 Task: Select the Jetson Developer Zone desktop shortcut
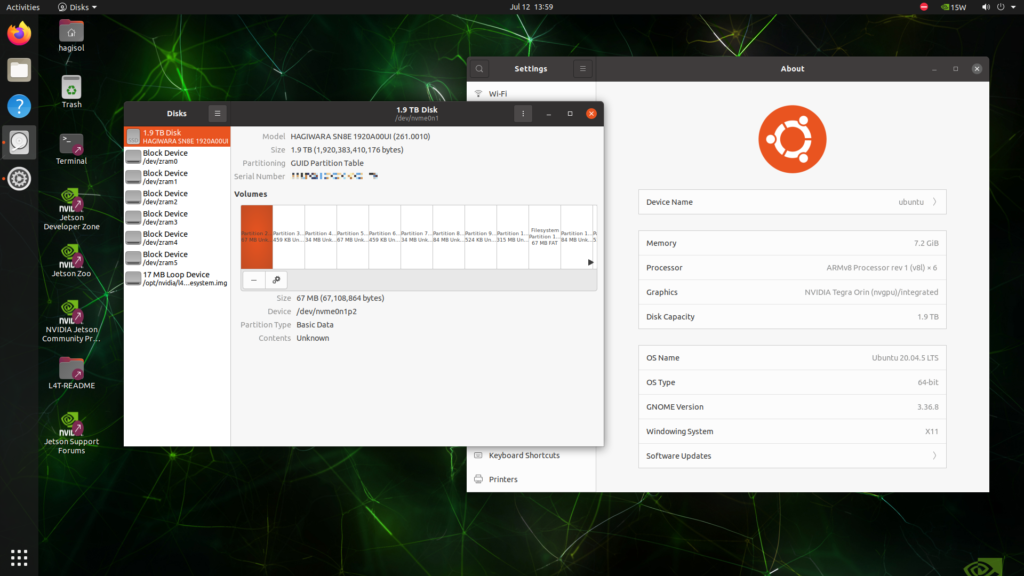[x=71, y=210]
